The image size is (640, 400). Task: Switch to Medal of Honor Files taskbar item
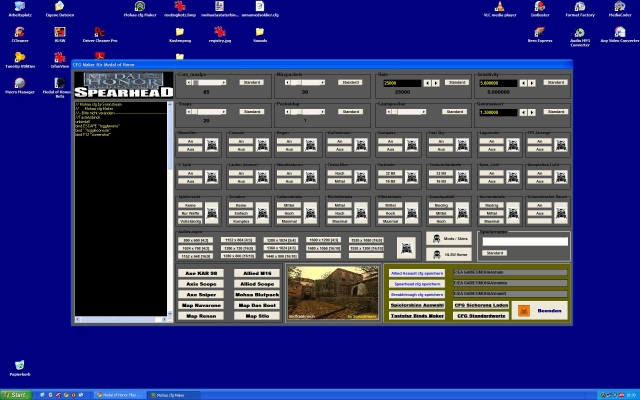tap(120, 395)
